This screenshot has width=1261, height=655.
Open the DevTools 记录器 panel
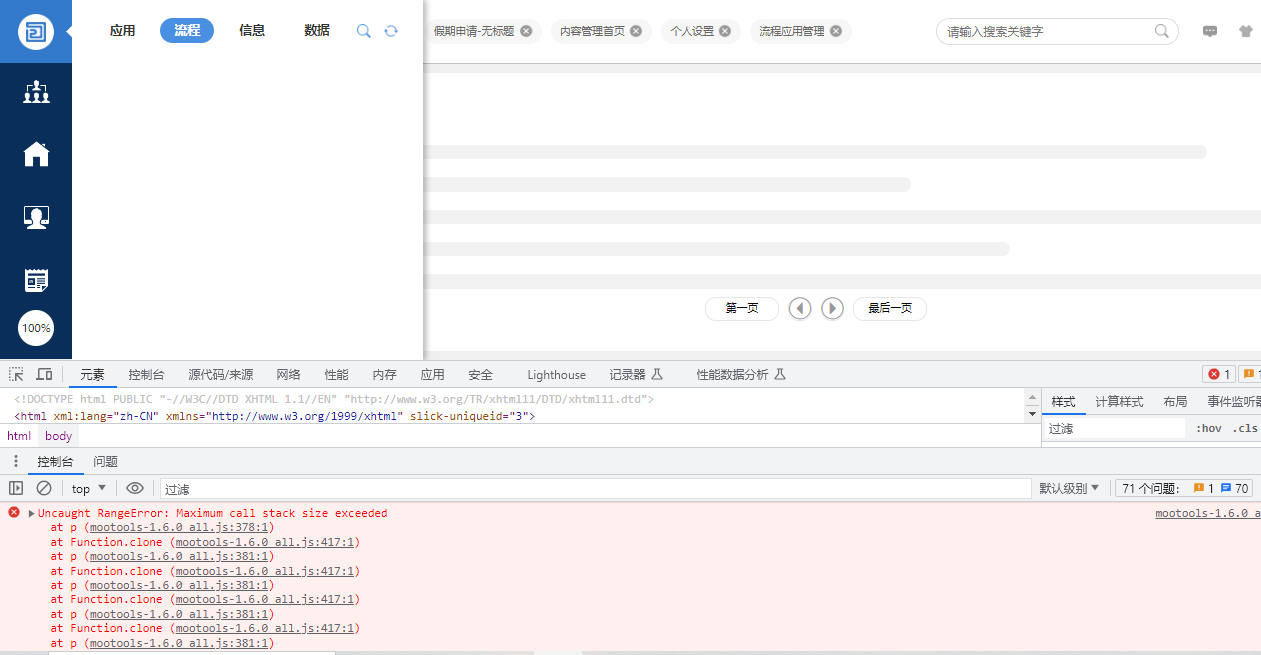(637, 375)
